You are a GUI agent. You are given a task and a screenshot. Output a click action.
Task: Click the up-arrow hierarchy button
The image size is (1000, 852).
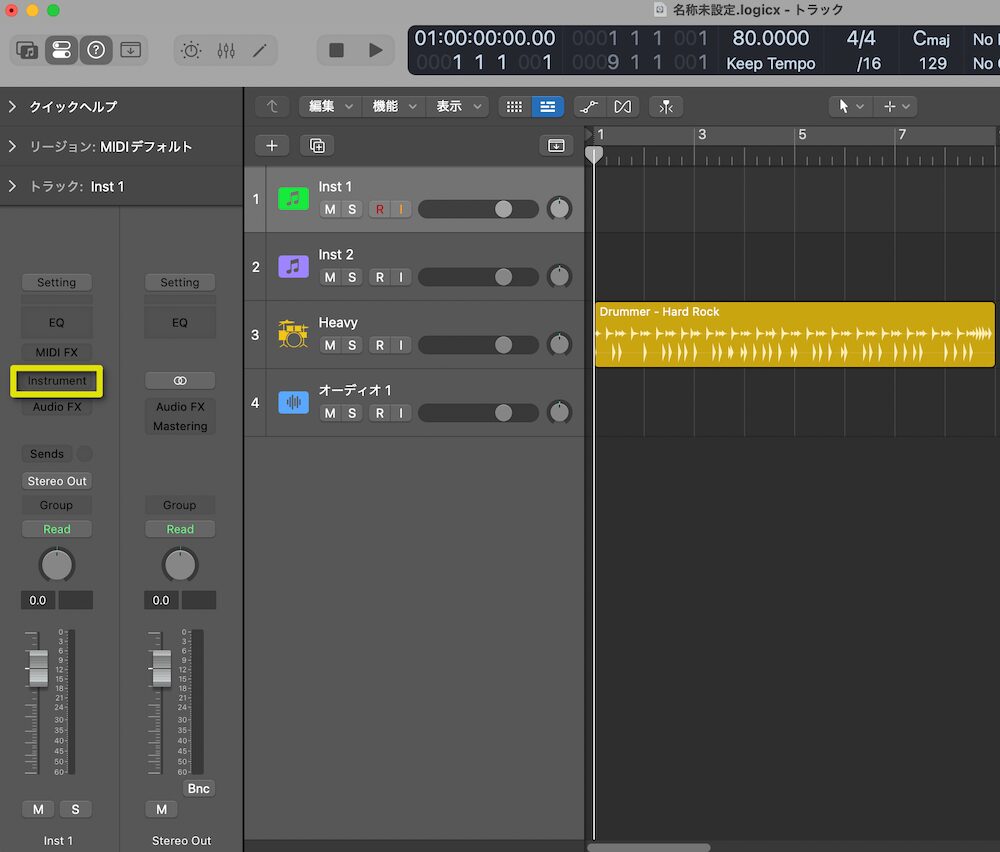tap(272, 106)
